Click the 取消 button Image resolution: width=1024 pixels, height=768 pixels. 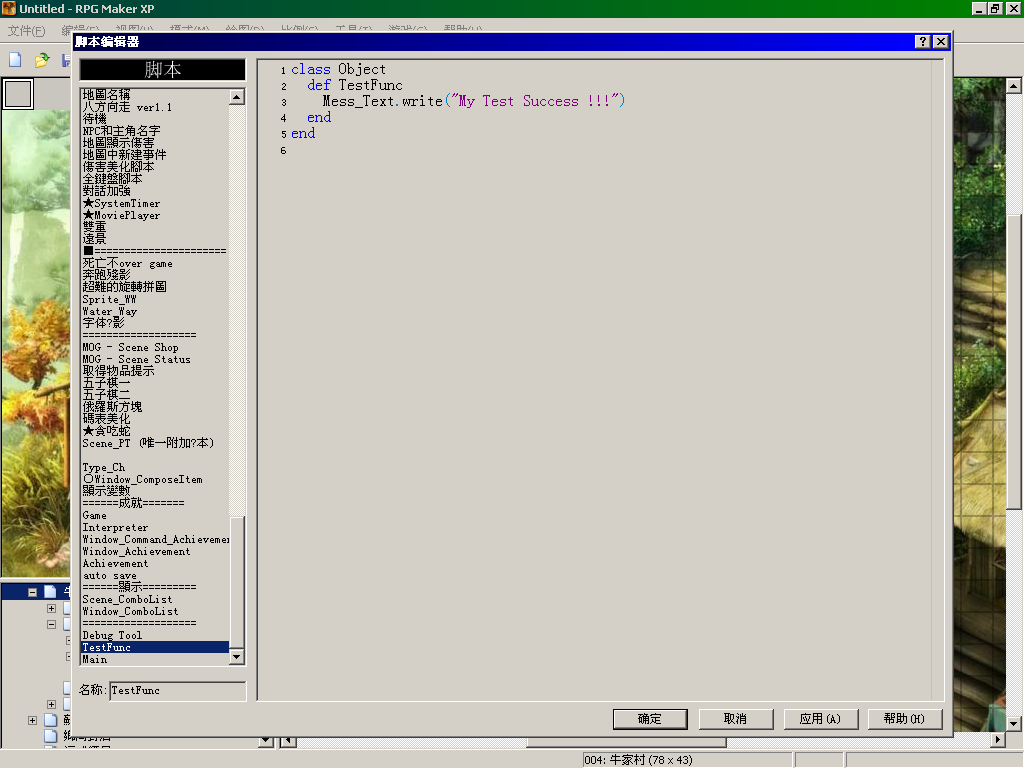tap(735, 719)
